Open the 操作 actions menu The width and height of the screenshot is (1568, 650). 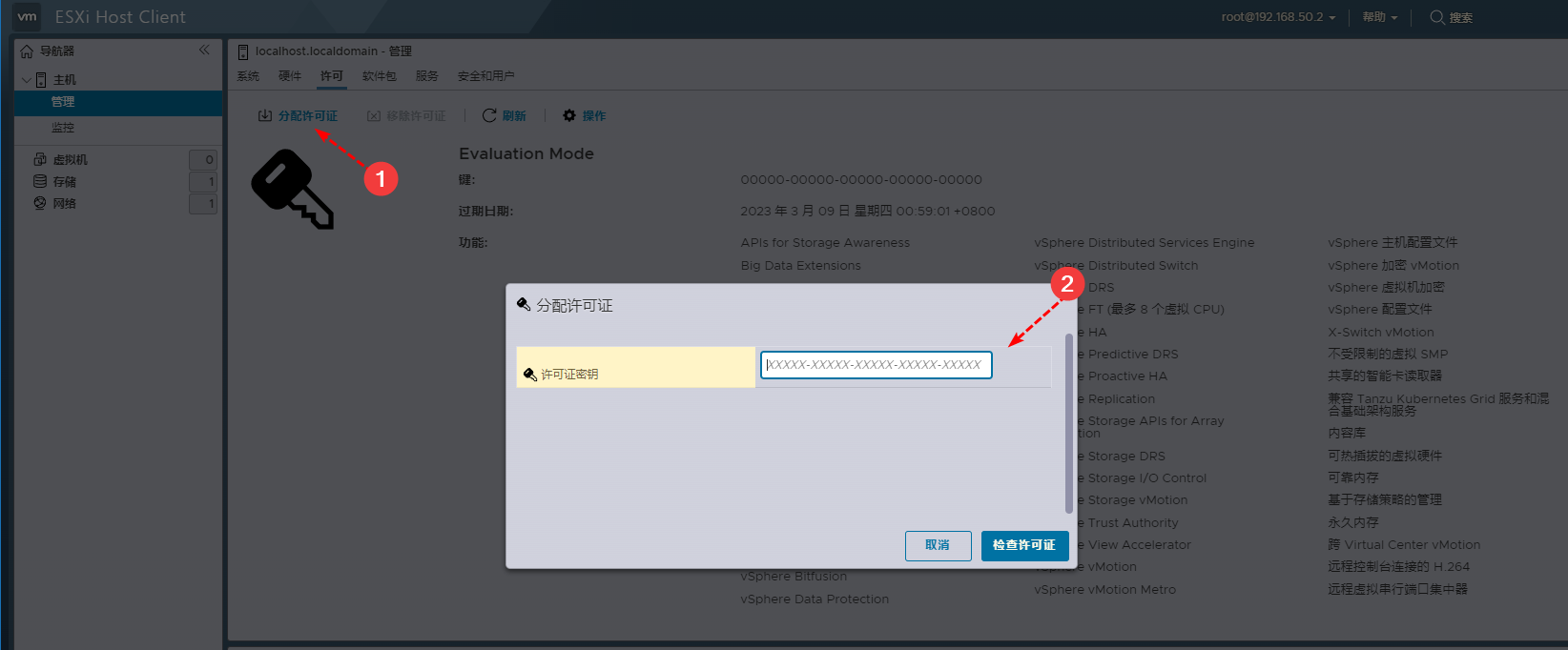tap(585, 116)
